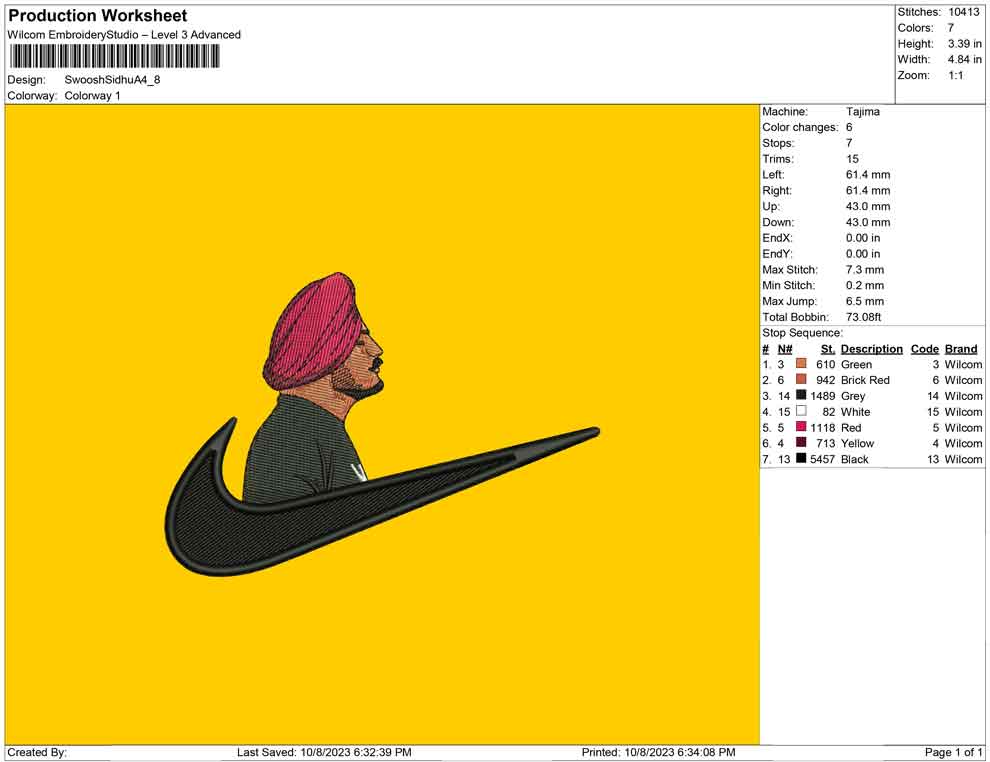Click the Green thread color swatch
The image size is (990, 762).
point(801,364)
